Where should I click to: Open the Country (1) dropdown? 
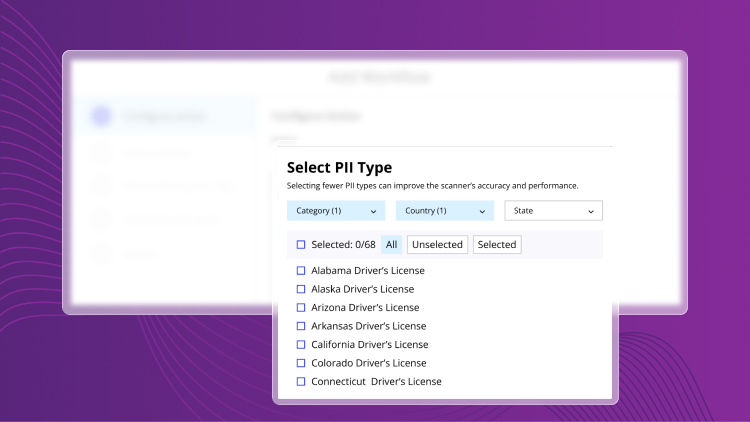444,211
